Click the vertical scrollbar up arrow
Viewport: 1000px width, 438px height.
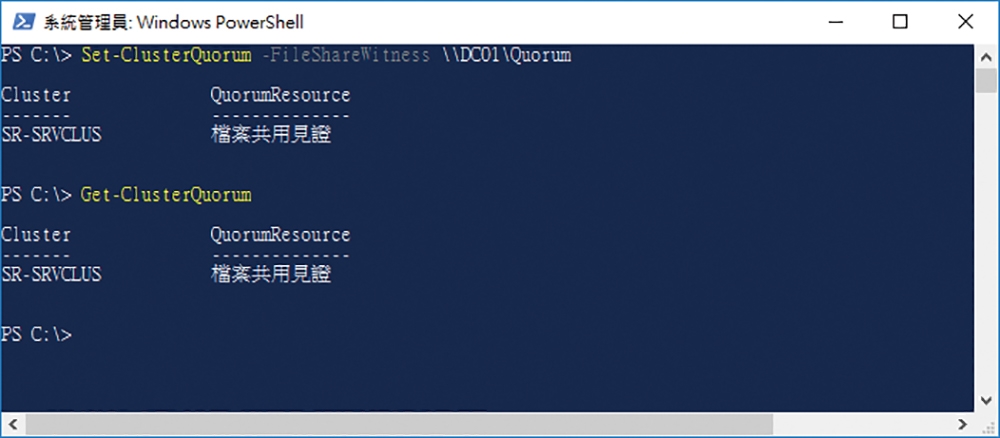click(x=986, y=57)
